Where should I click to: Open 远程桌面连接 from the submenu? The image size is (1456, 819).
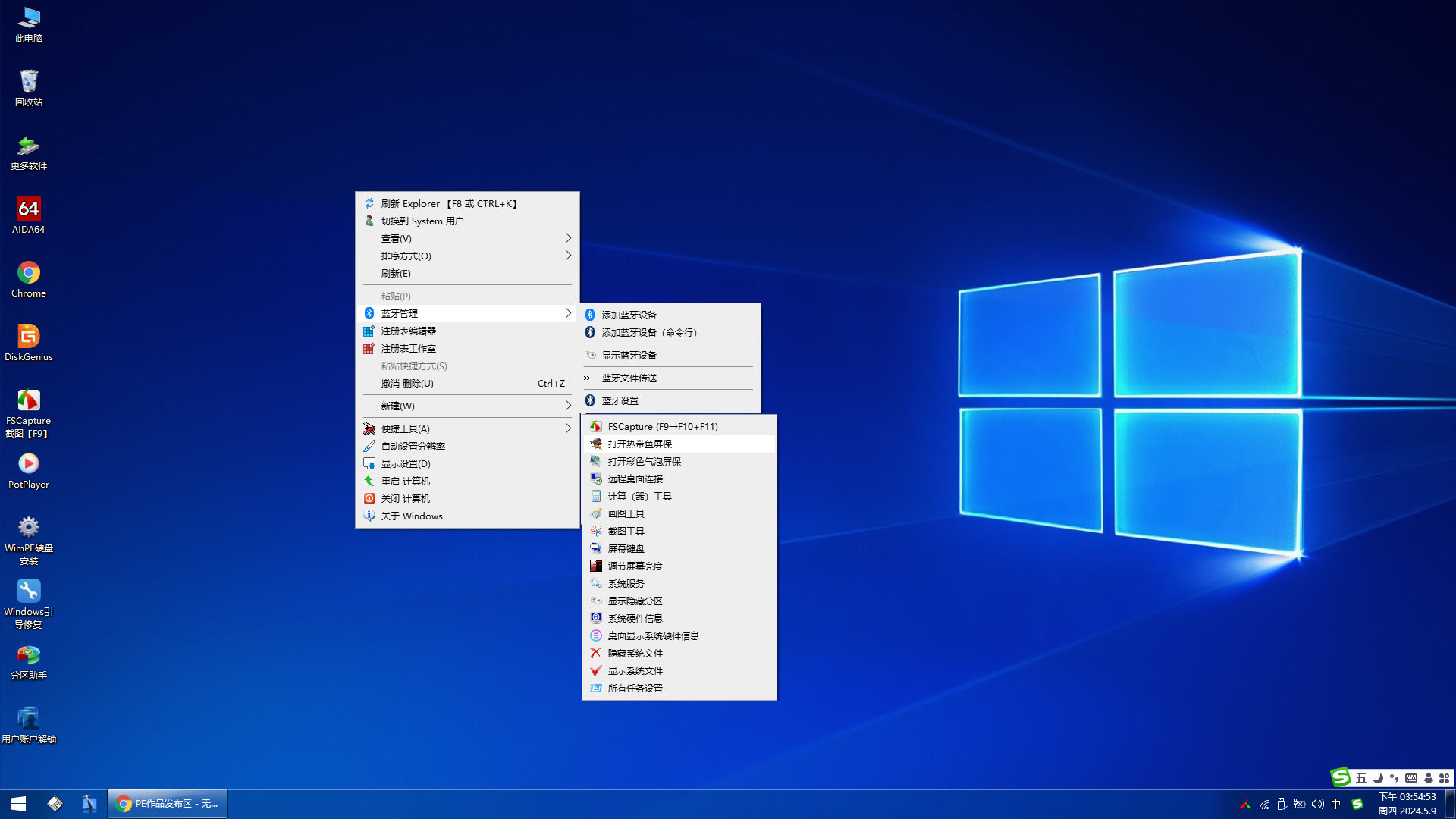679,479
